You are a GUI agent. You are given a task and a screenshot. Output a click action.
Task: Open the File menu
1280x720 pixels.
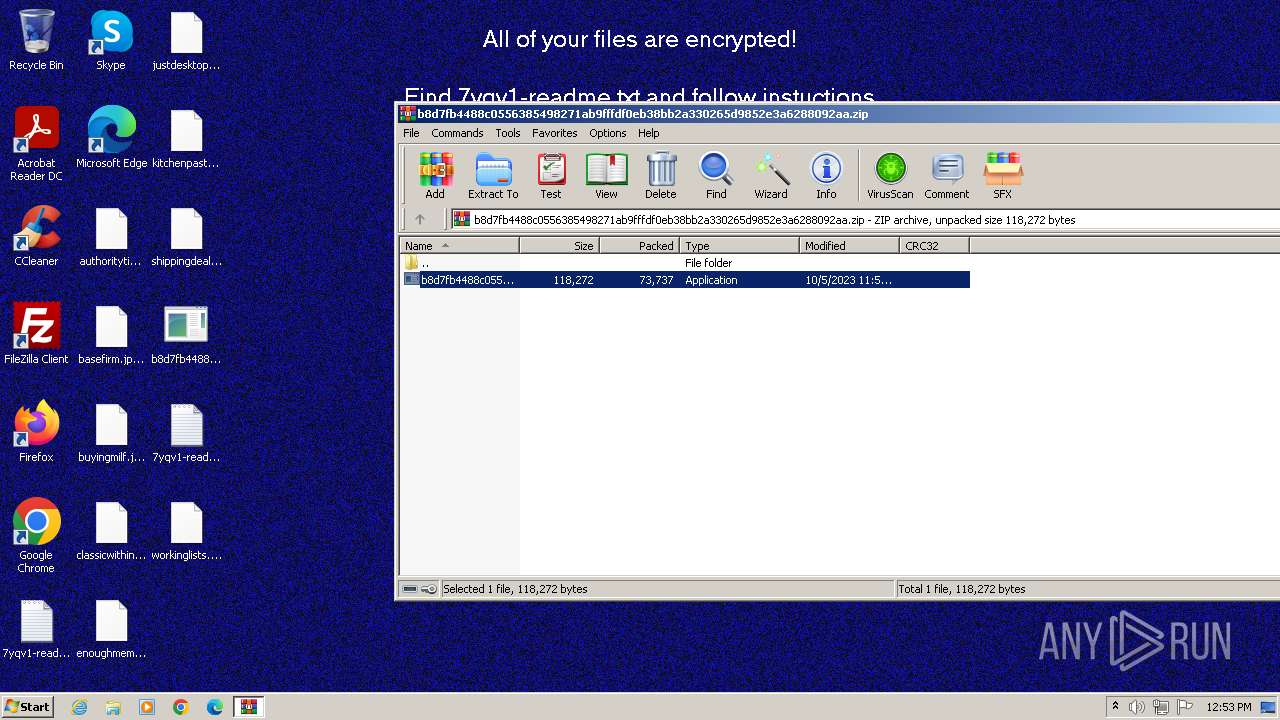(x=411, y=133)
